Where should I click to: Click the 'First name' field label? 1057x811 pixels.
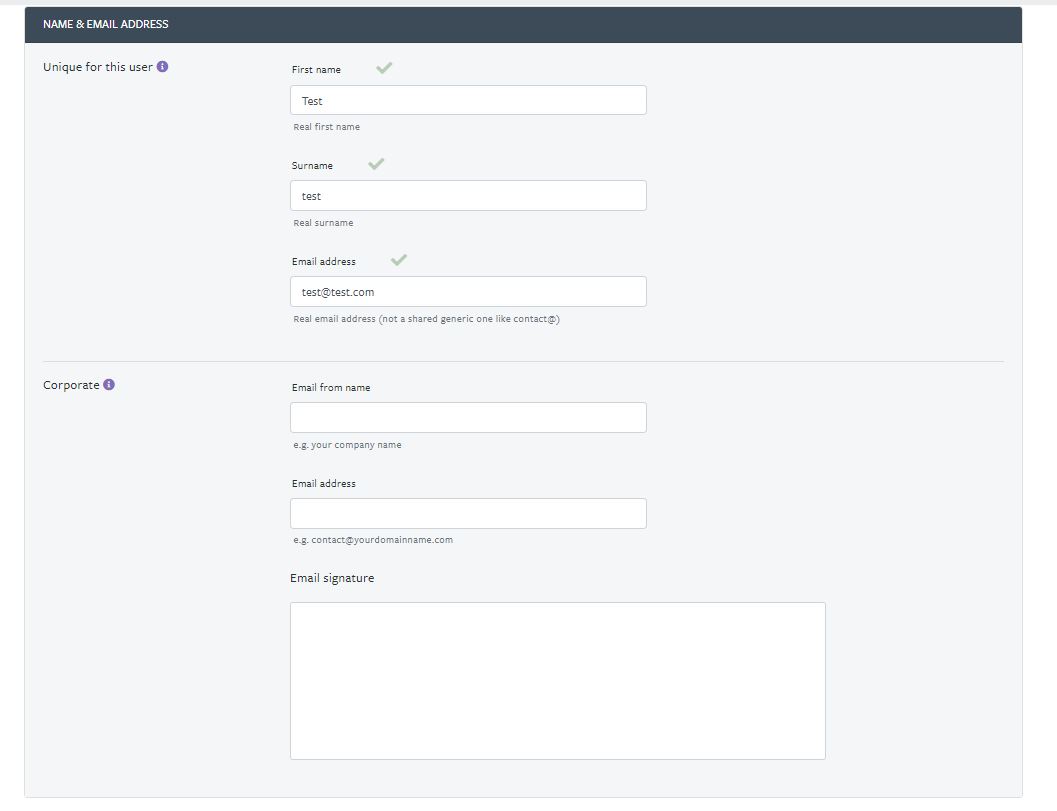[316, 69]
